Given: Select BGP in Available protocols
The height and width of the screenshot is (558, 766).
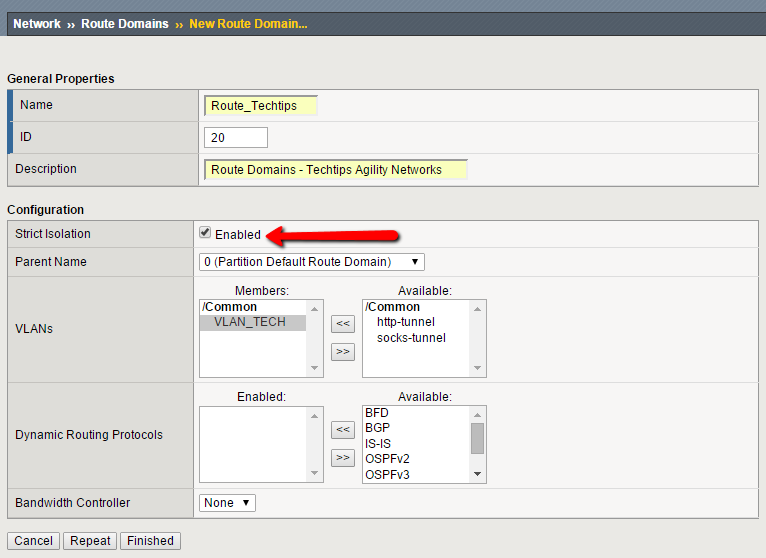Looking at the screenshot, I should (377, 427).
